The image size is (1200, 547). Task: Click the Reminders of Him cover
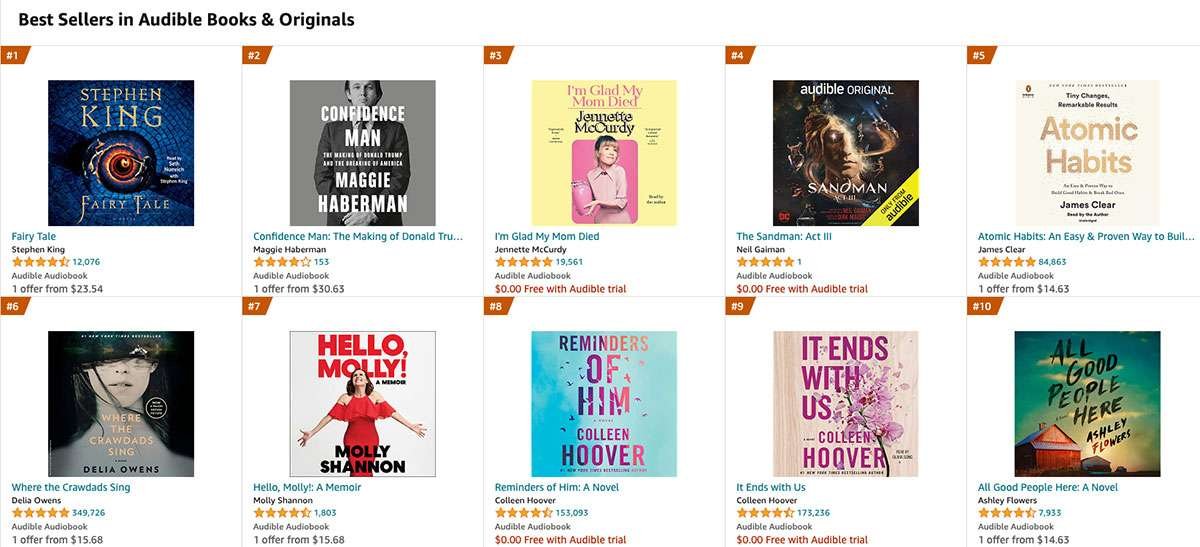click(x=604, y=404)
